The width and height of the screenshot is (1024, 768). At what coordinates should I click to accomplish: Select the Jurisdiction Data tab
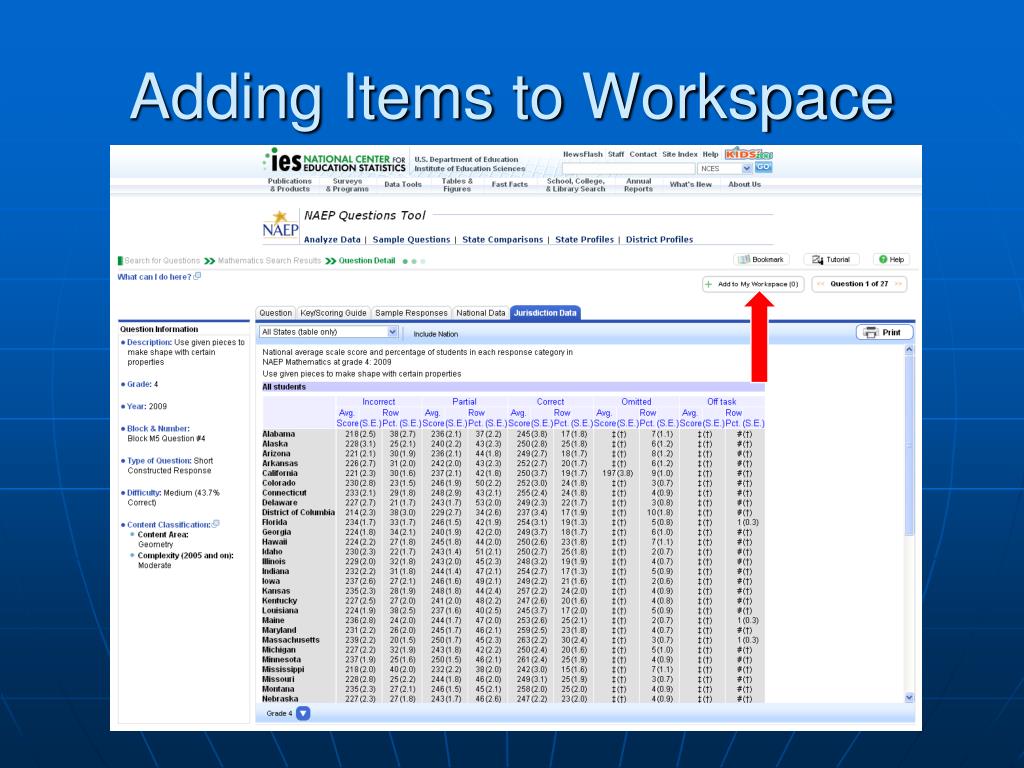pyautogui.click(x=545, y=313)
